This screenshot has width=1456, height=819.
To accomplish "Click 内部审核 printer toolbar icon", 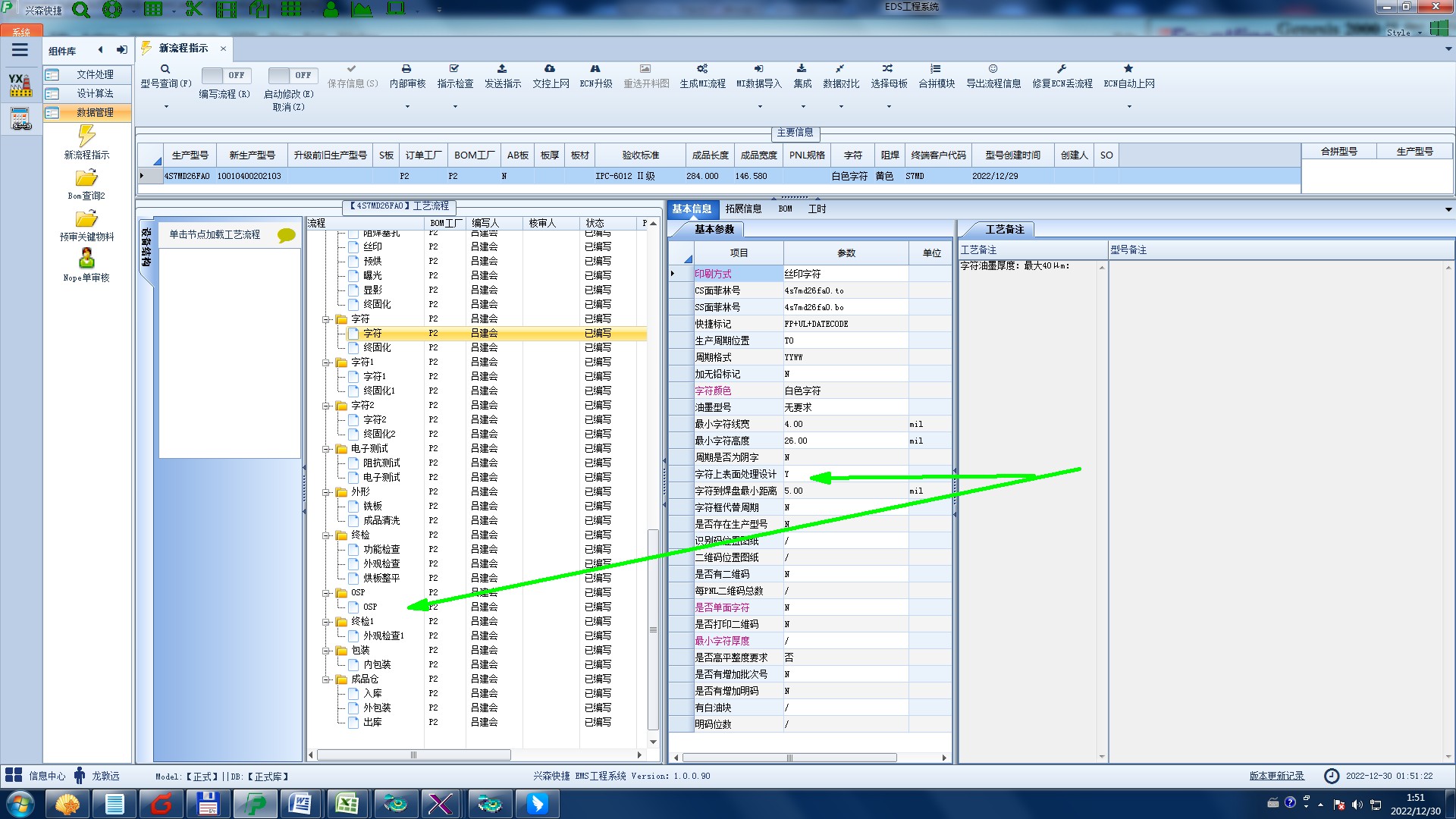I will point(407,76).
